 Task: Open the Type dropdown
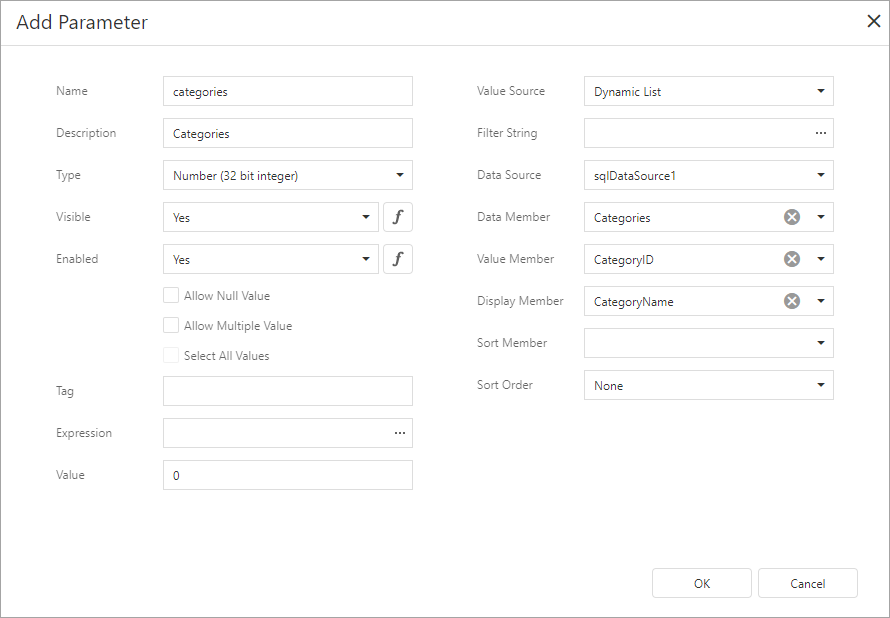pos(400,175)
